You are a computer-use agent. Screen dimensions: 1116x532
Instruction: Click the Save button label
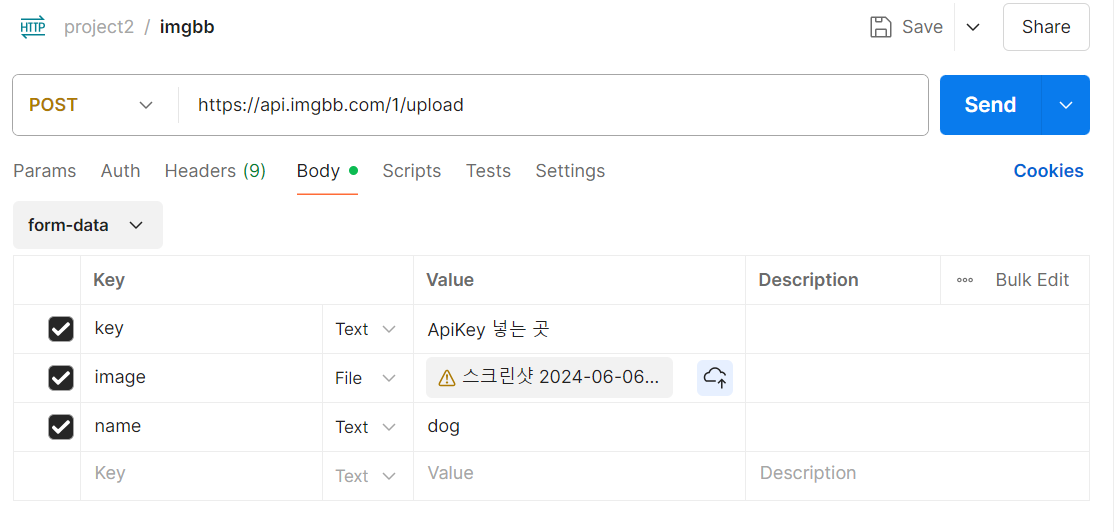coord(922,27)
